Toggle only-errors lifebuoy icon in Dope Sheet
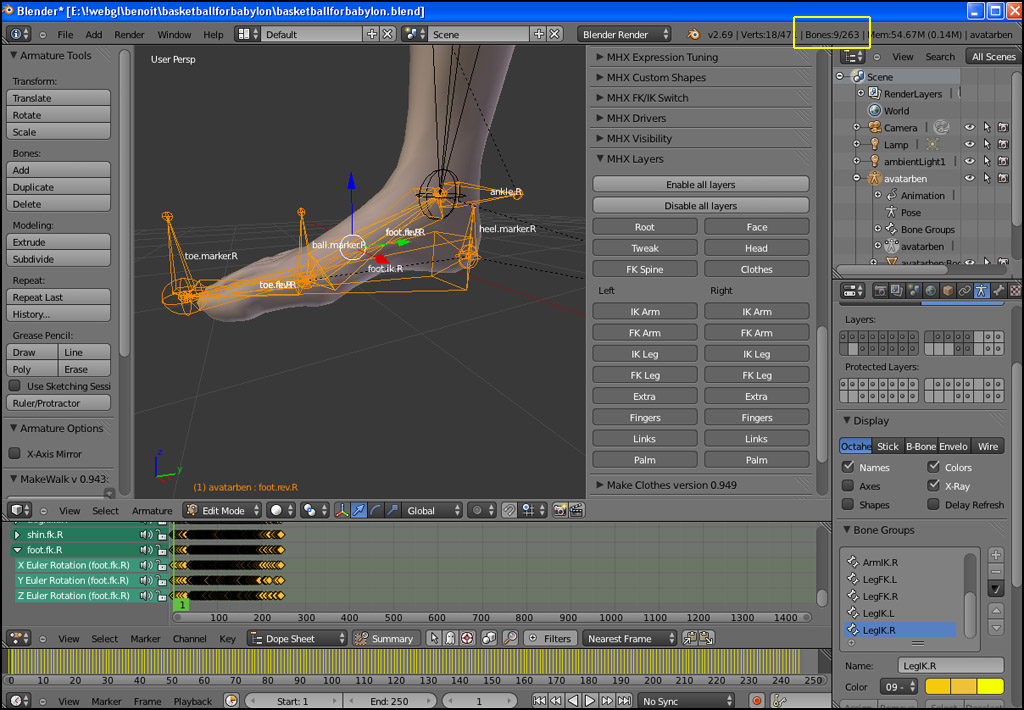 [x=467, y=638]
